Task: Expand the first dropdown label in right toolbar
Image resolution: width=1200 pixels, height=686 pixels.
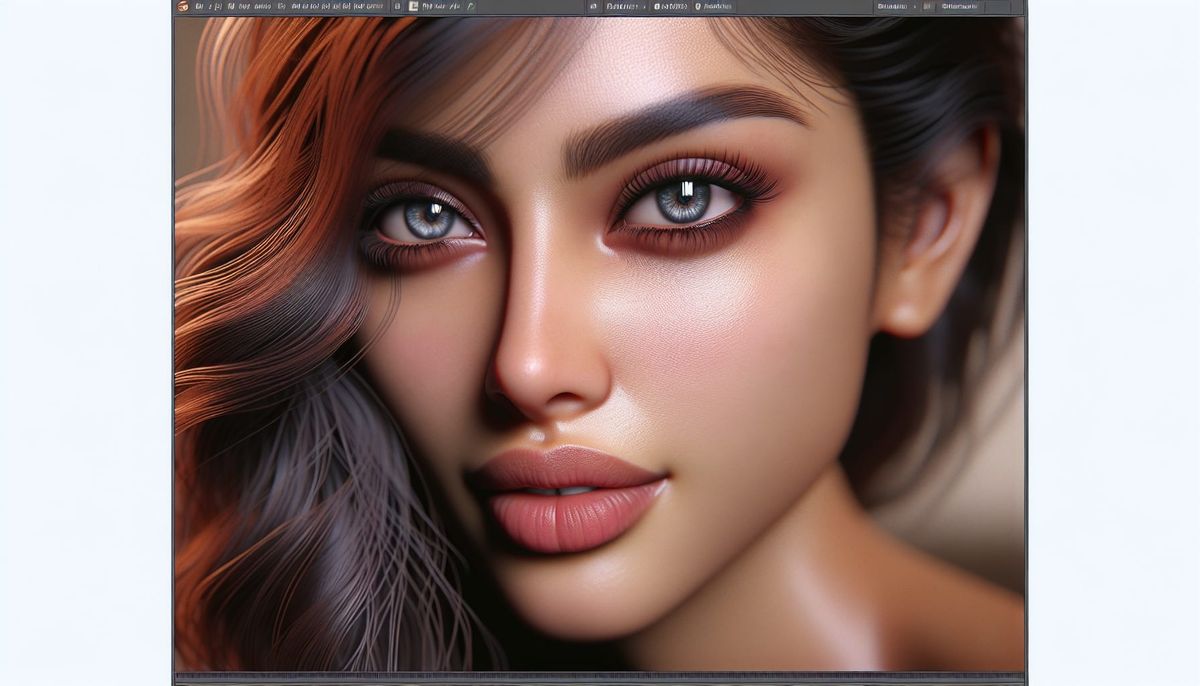Action: (892, 6)
